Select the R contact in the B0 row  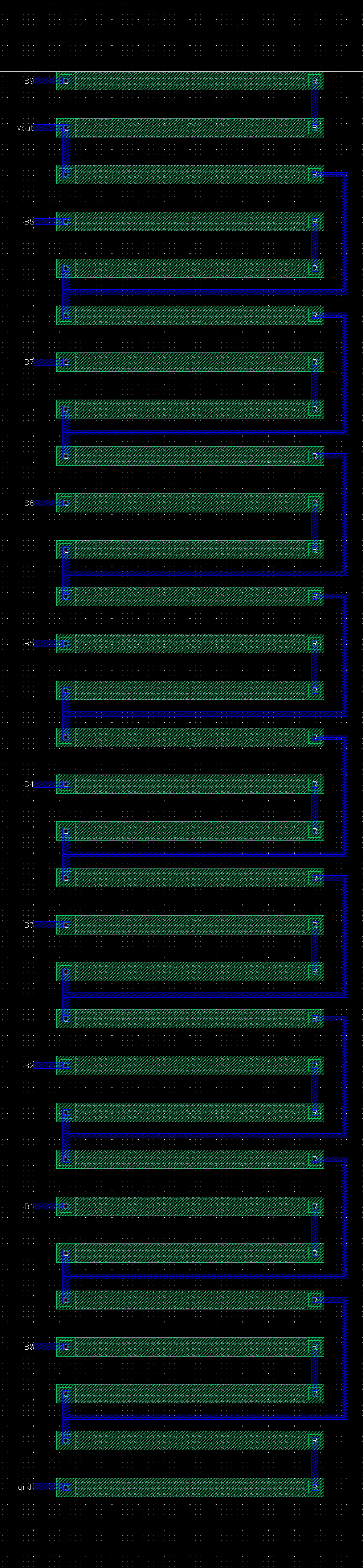(x=314, y=1346)
